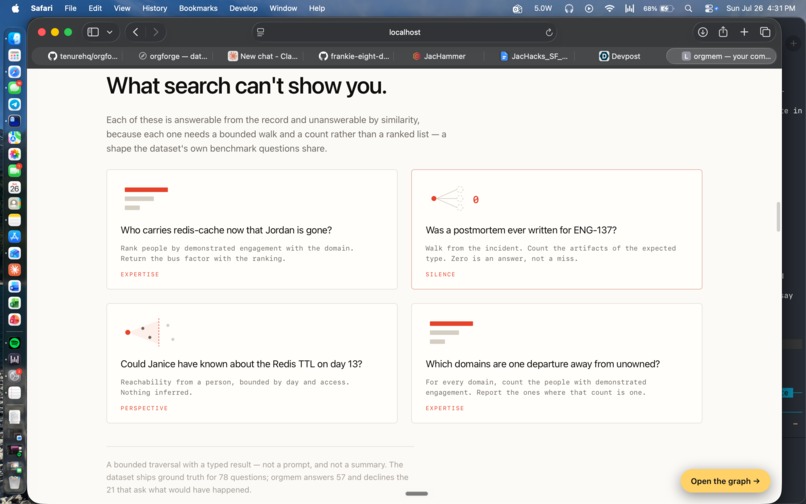Open Maps from the Dock
The width and height of the screenshot is (806, 504).
coord(14,137)
